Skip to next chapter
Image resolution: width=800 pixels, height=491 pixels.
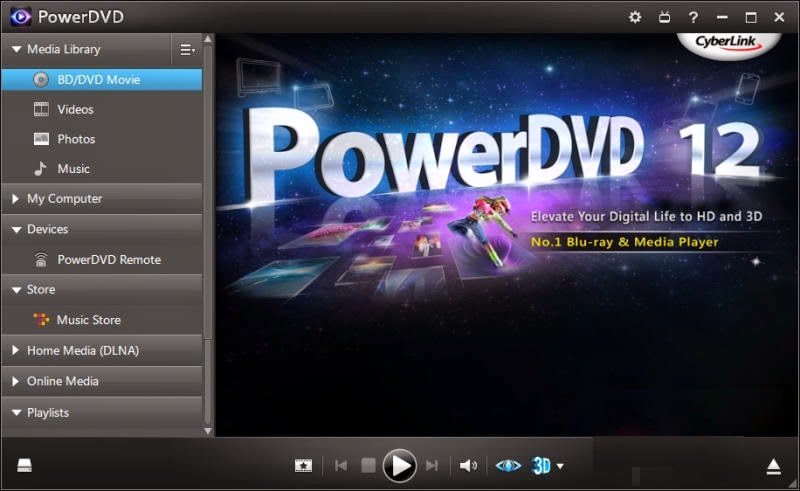click(432, 465)
